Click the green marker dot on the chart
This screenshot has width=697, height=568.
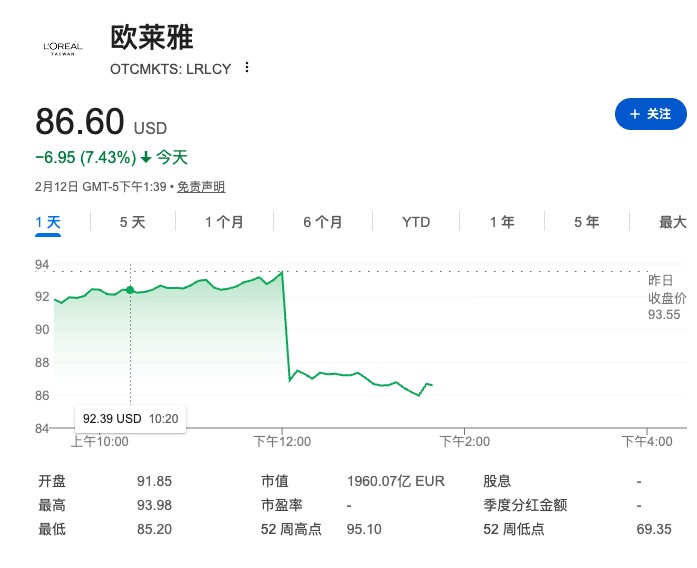[130, 290]
